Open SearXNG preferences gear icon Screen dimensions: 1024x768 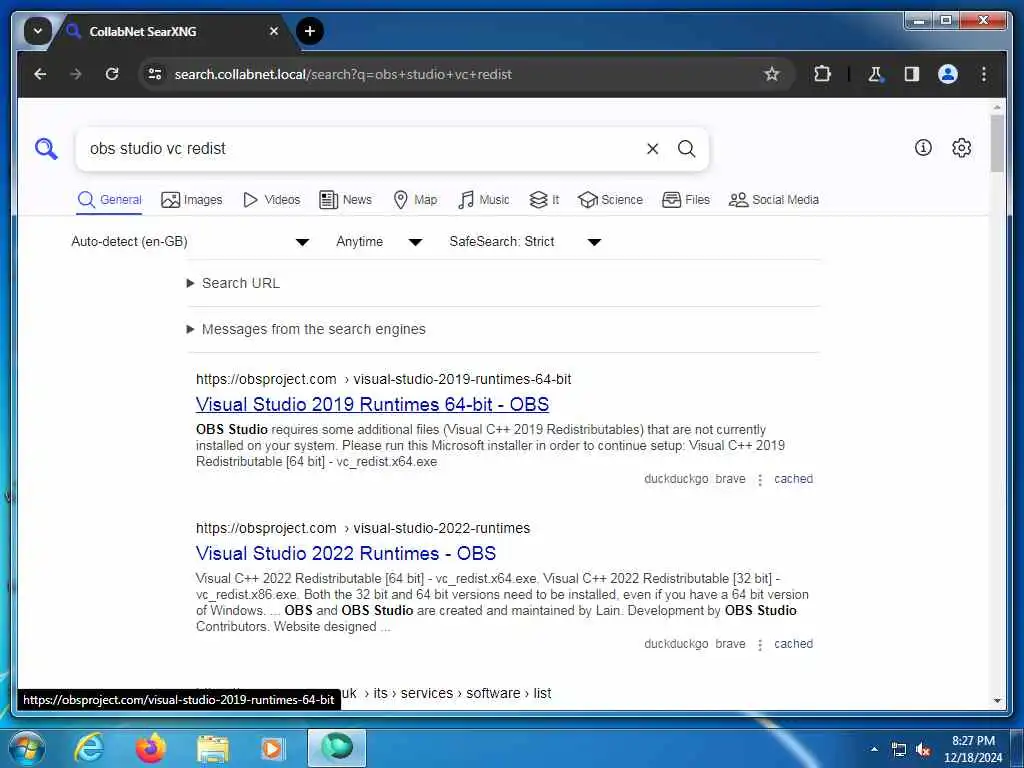(x=961, y=148)
